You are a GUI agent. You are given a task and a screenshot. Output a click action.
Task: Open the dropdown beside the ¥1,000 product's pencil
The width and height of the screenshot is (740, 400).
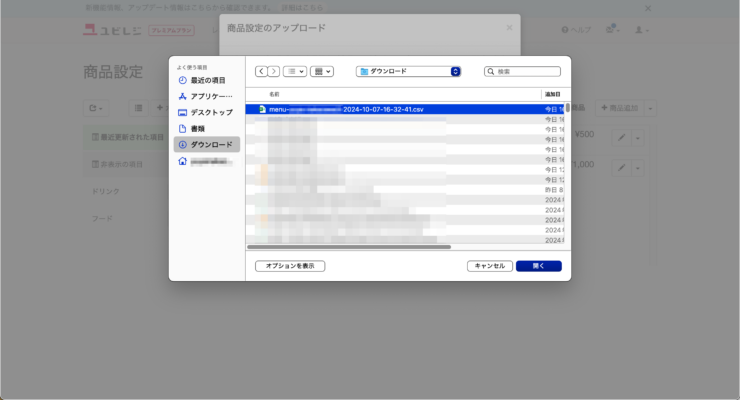tap(638, 167)
